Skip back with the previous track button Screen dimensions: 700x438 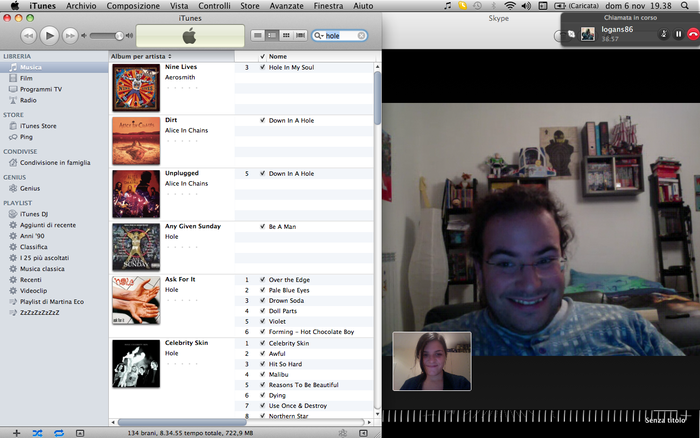(28, 36)
